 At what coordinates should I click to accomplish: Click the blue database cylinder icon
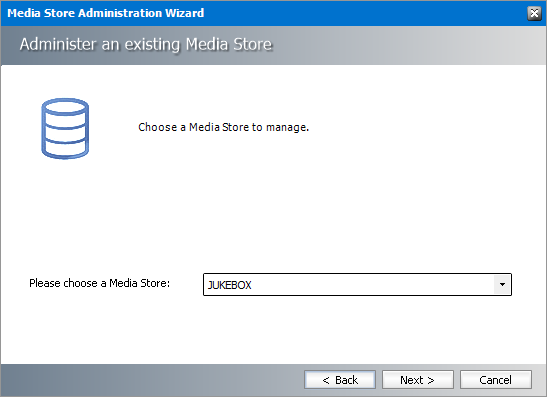click(x=65, y=128)
